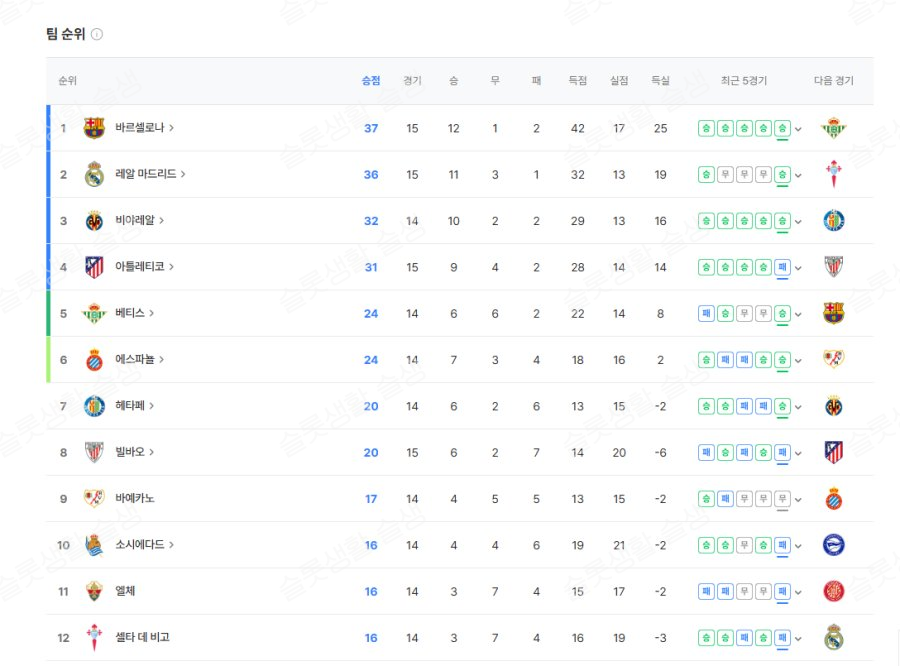The height and width of the screenshot is (666, 900).
Task: Click Atlético's team crest in row 4
Action: point(94,267)
